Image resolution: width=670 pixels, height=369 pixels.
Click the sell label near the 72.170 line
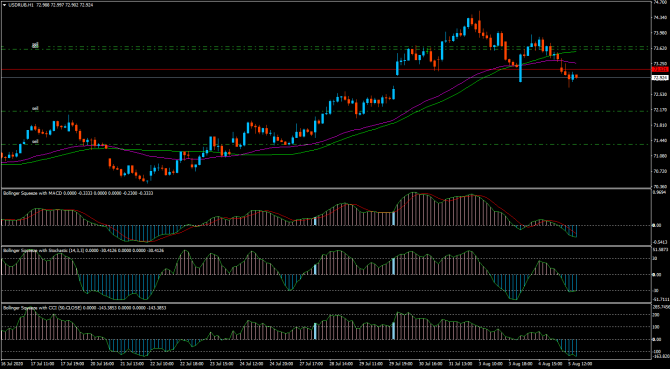[x=35, y=109]
